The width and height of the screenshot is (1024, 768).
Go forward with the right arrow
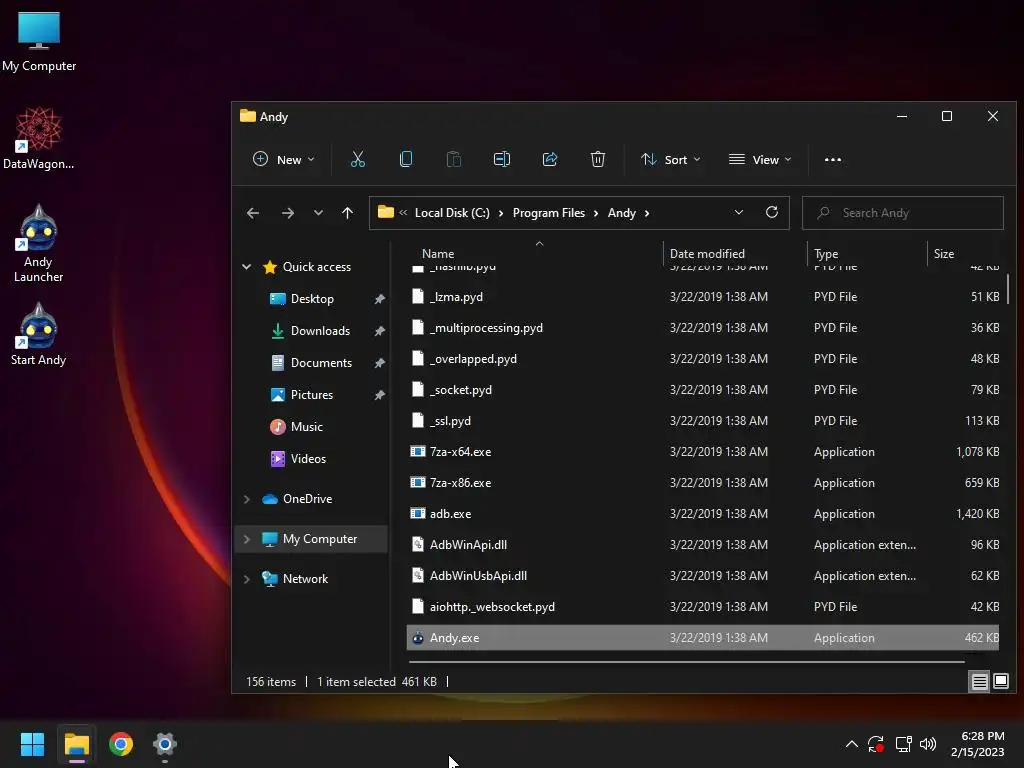pyautogui.click(x=287, y=213)
